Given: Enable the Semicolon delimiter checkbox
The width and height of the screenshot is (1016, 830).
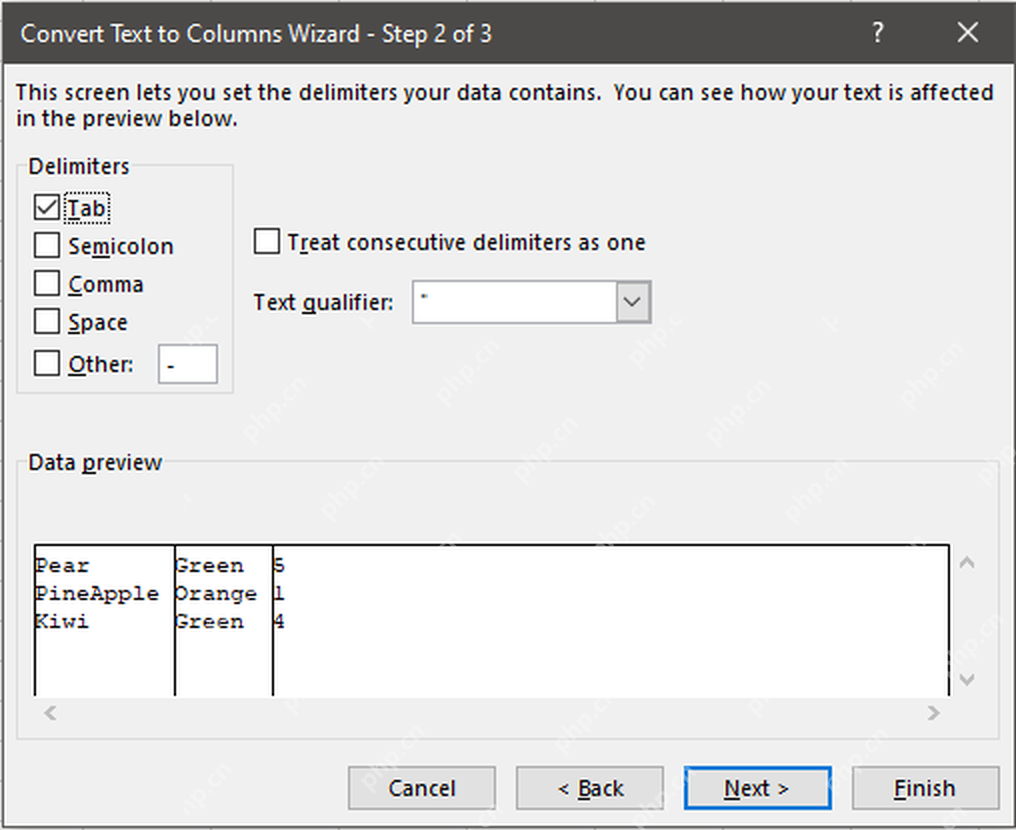Looking at the screenshot, I should pyautogui.click(x=47, y=246).
